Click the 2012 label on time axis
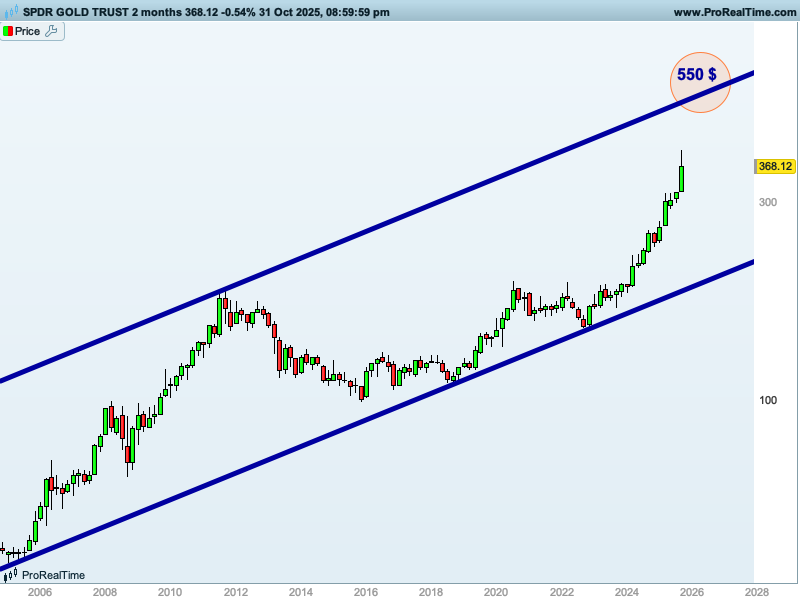The image size is (800, 600). point(236,592)
